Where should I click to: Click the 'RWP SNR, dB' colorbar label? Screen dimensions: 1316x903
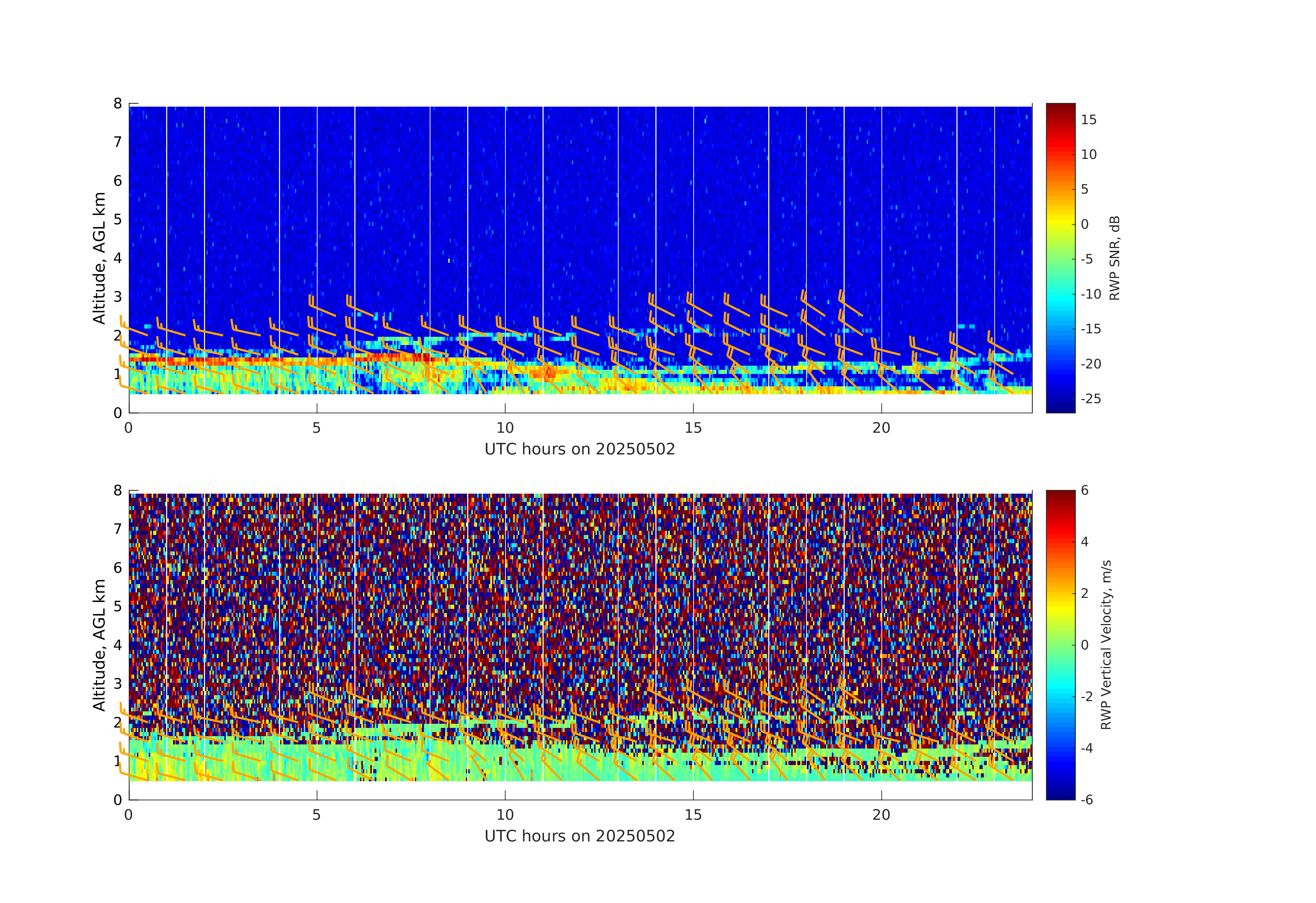click(x=1114, y=258)
